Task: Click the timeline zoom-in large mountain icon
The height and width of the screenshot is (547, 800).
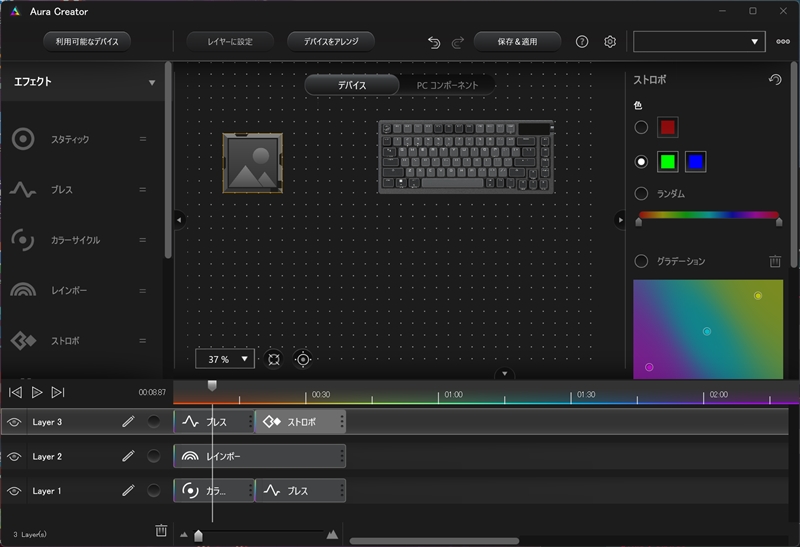Action: pos(332,534)
